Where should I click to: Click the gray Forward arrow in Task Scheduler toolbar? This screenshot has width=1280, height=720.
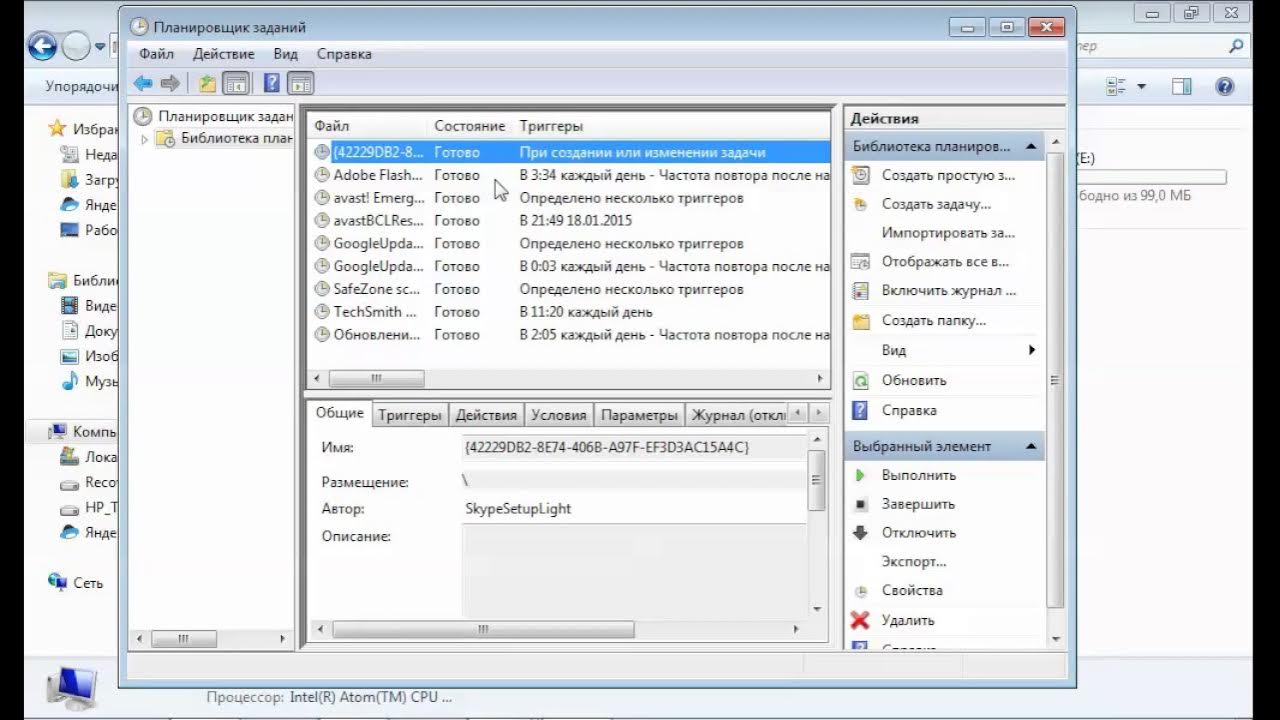tap(170, 83)
